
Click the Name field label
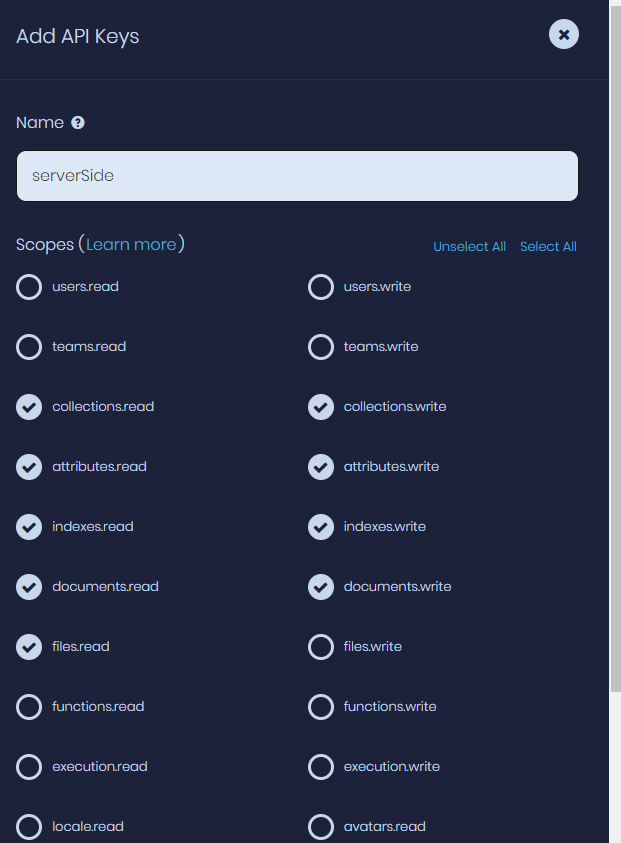[40, 123]
